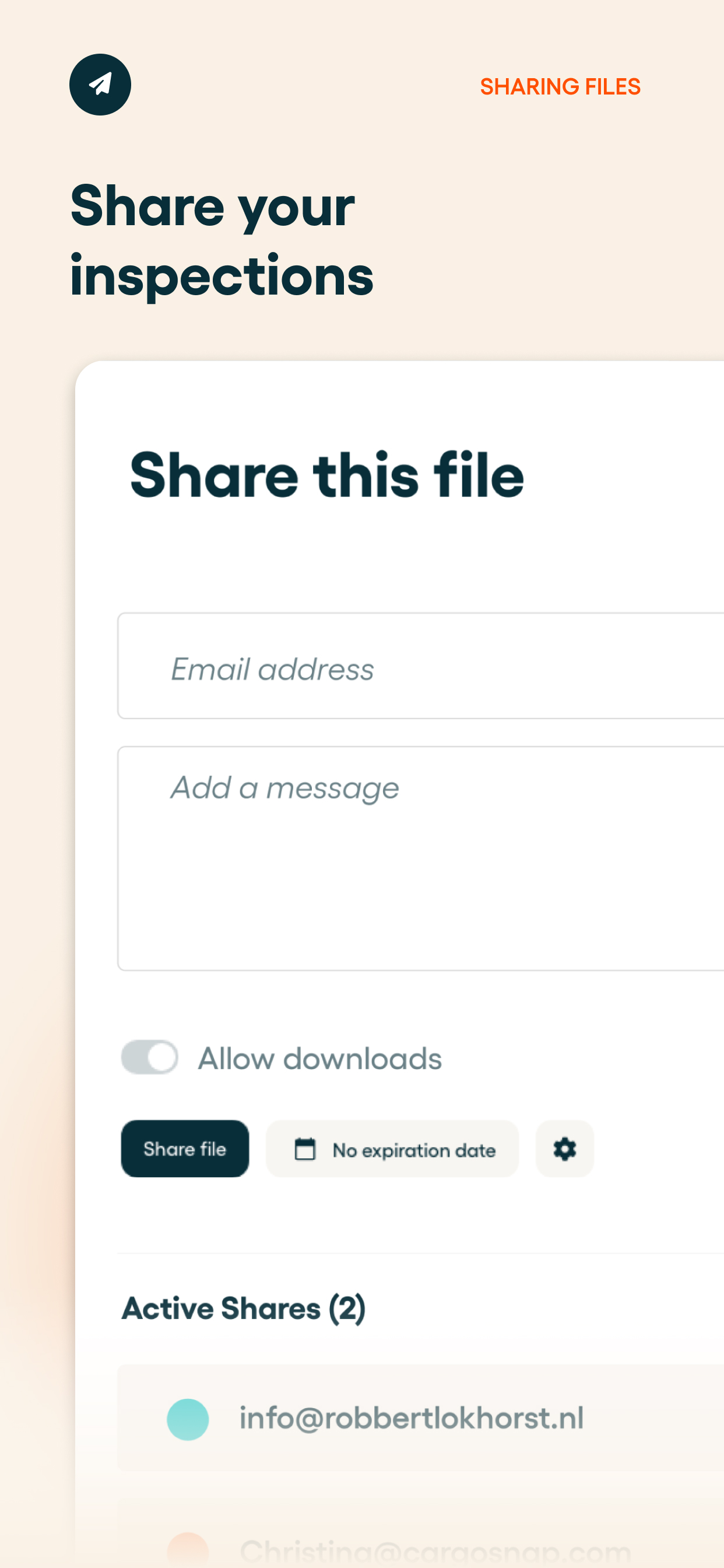
Task: Click the teal avatar beside info@robbertlokhorst.nl
Action: point(188,1419)
